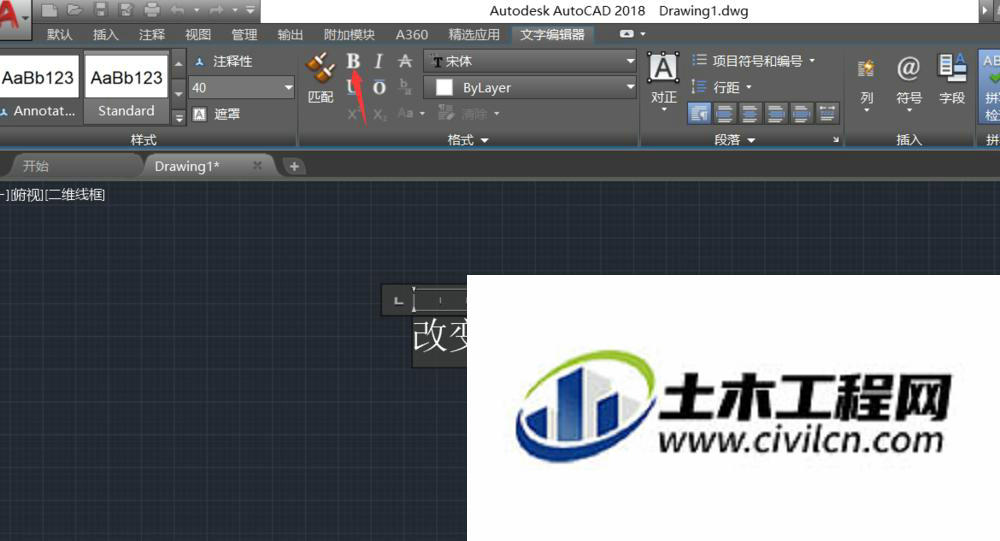The image size is (1000, 541).
Task: Toggle Underline formatting
Action: click(x=351, y=87)
